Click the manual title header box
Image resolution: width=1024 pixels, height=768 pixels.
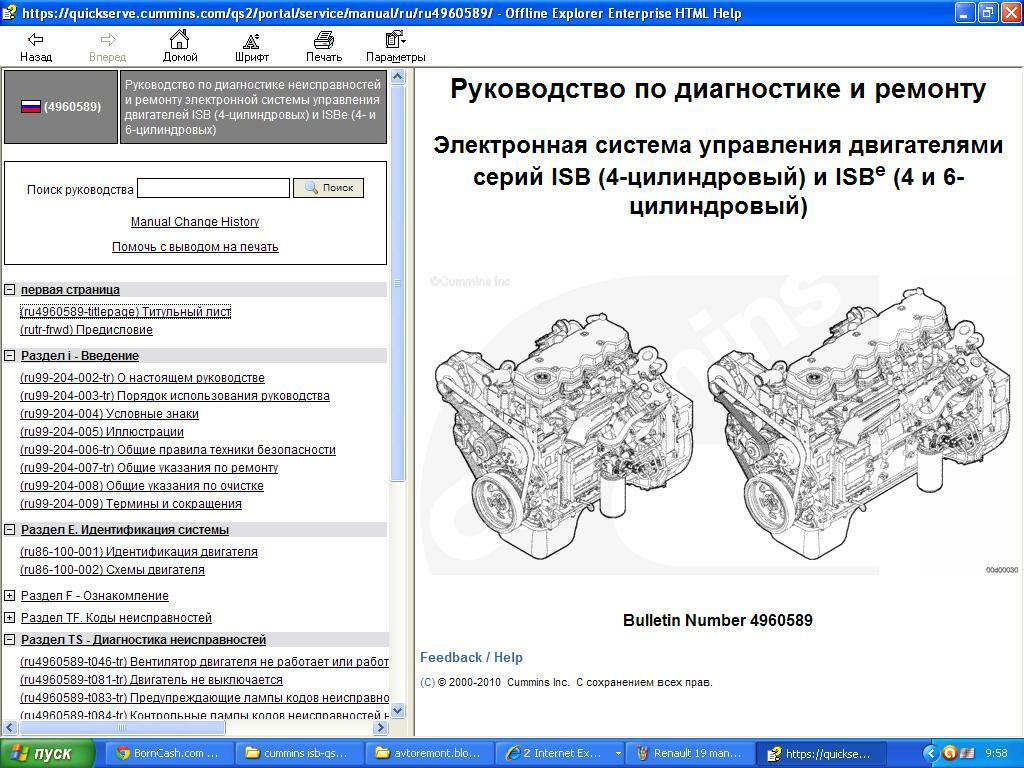253,107
